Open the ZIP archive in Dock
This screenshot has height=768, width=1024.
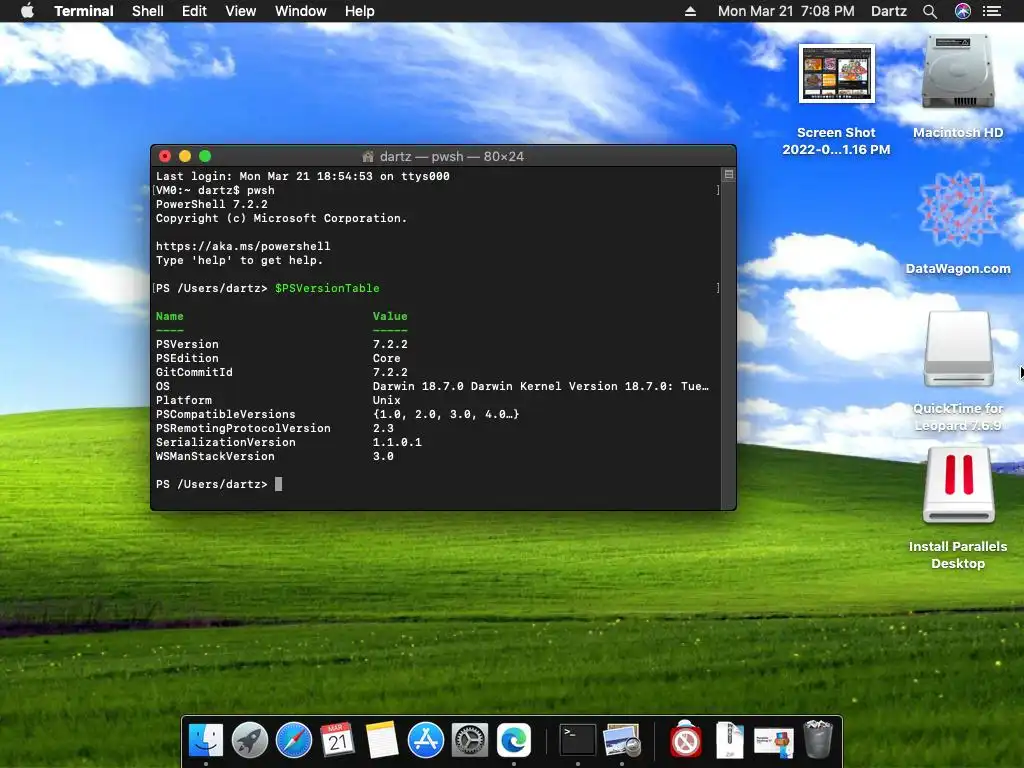[x=729, y=740]
